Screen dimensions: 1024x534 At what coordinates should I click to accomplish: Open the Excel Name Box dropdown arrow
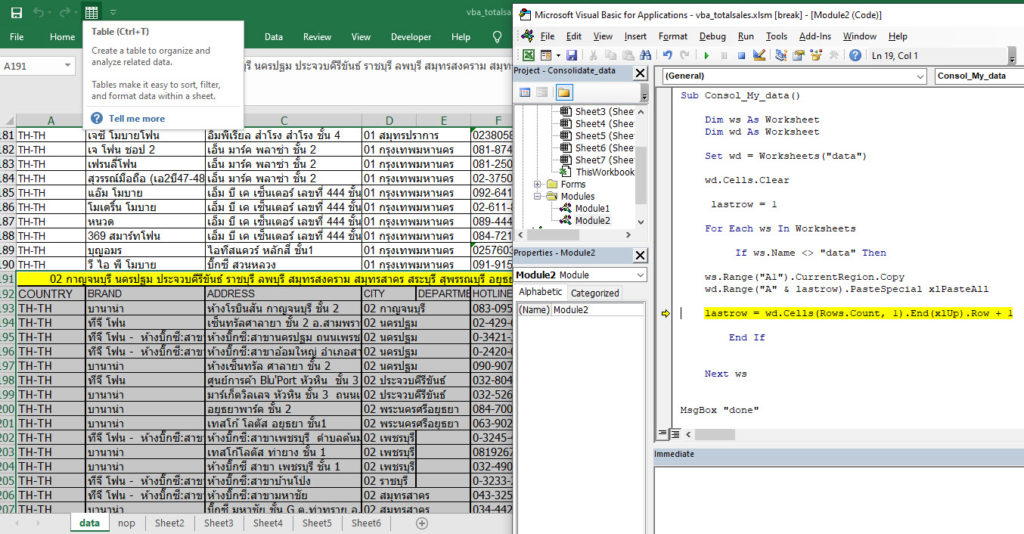pyautogui.click(x=67, y=66)
